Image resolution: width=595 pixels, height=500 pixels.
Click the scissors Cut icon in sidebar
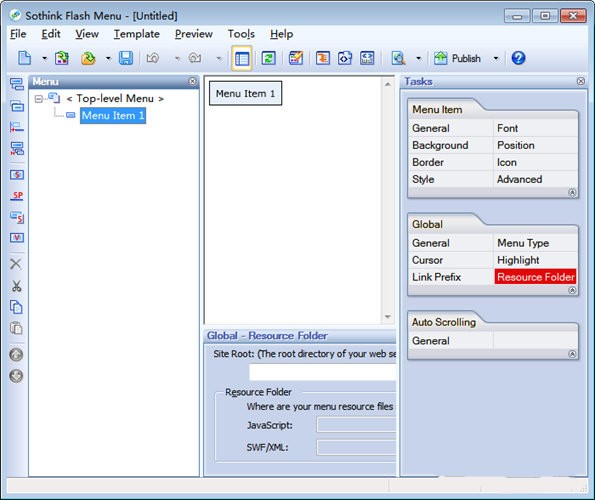coord(16,286)
